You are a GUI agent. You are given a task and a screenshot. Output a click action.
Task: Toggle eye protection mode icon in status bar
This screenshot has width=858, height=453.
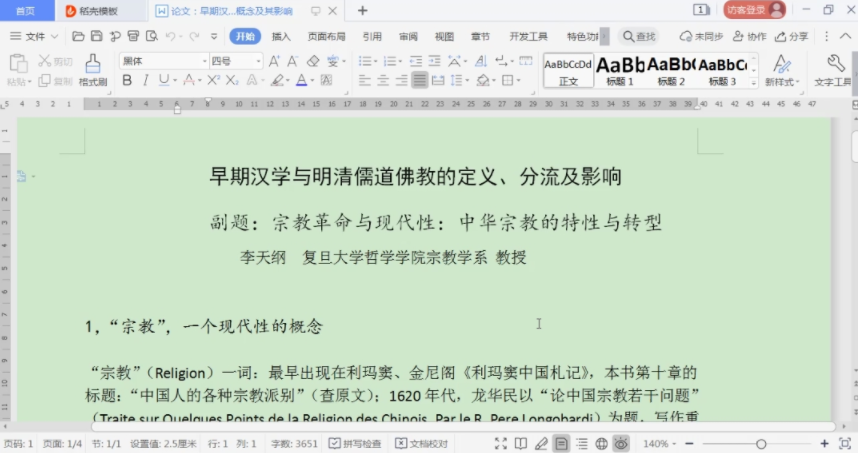621,443
